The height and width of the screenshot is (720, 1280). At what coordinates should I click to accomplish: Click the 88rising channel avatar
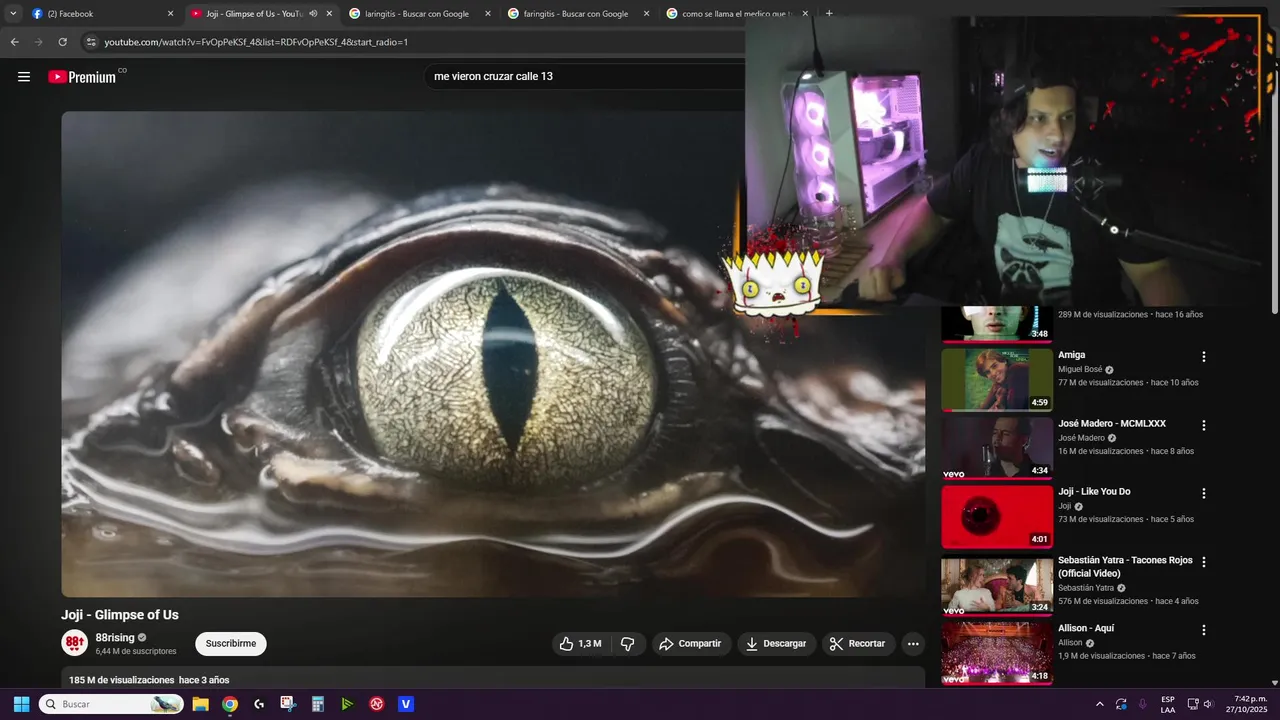(75, 643)
